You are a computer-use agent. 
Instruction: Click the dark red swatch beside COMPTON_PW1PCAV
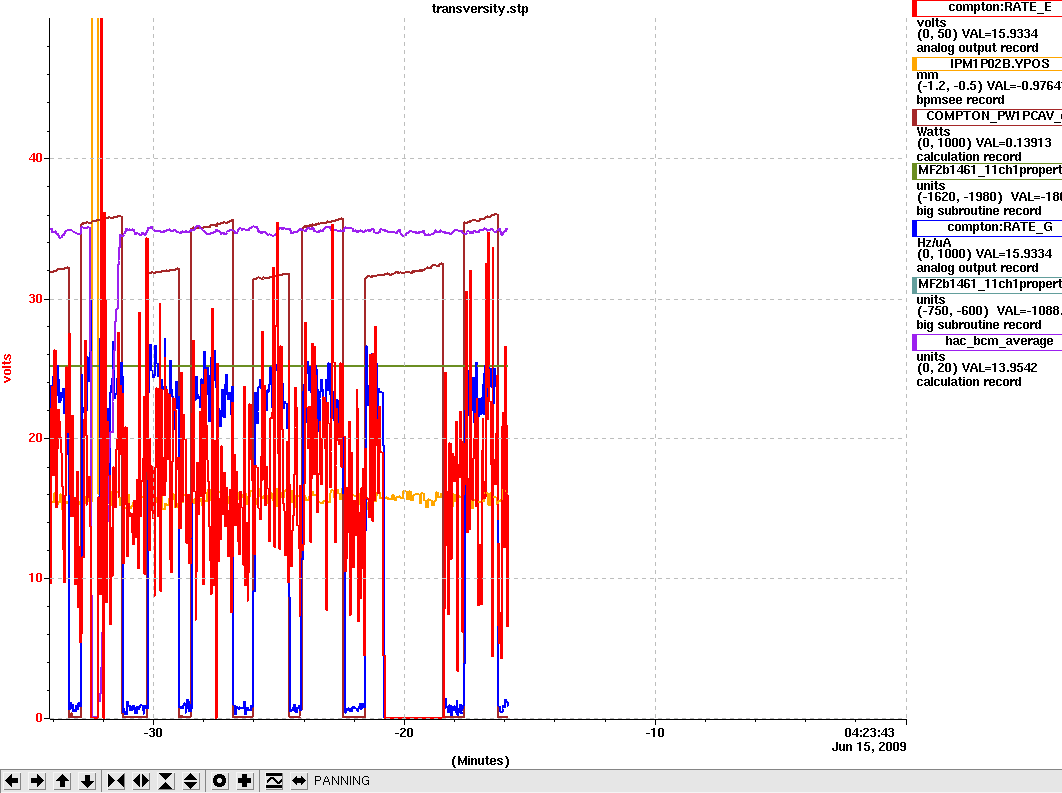point(914,116)
